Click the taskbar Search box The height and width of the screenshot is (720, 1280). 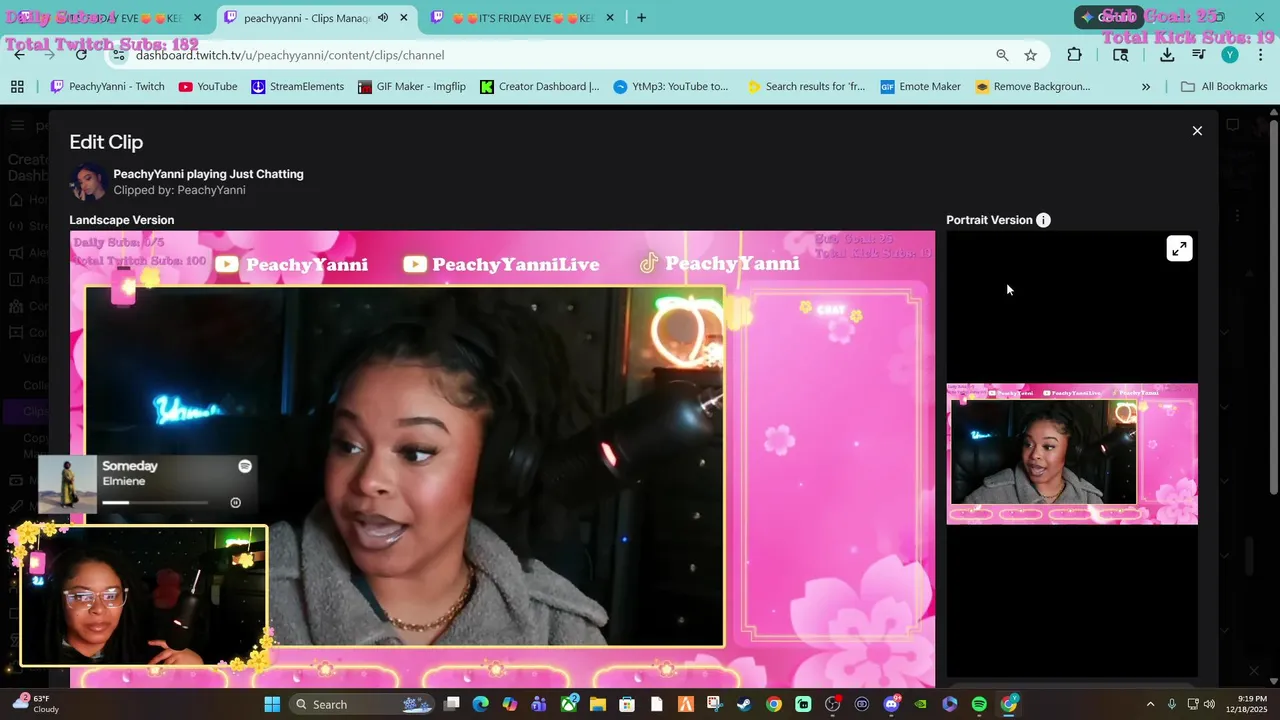point(364,704)
